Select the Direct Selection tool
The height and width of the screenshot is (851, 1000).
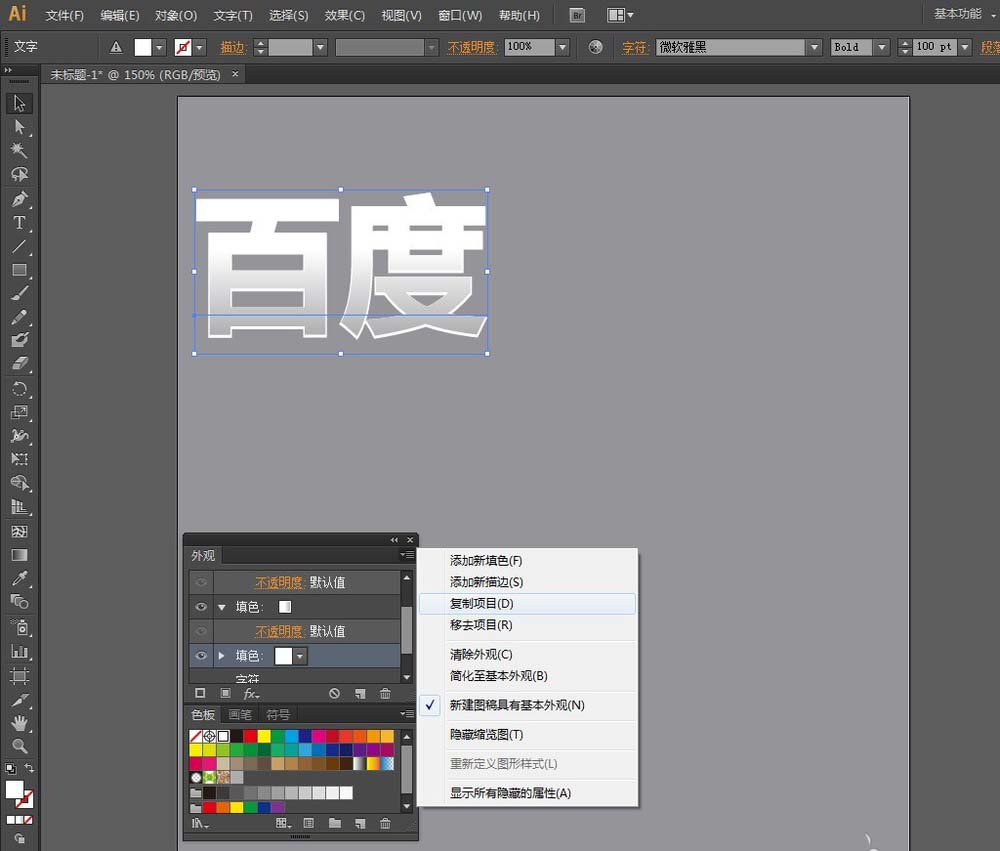click(19, 127)
